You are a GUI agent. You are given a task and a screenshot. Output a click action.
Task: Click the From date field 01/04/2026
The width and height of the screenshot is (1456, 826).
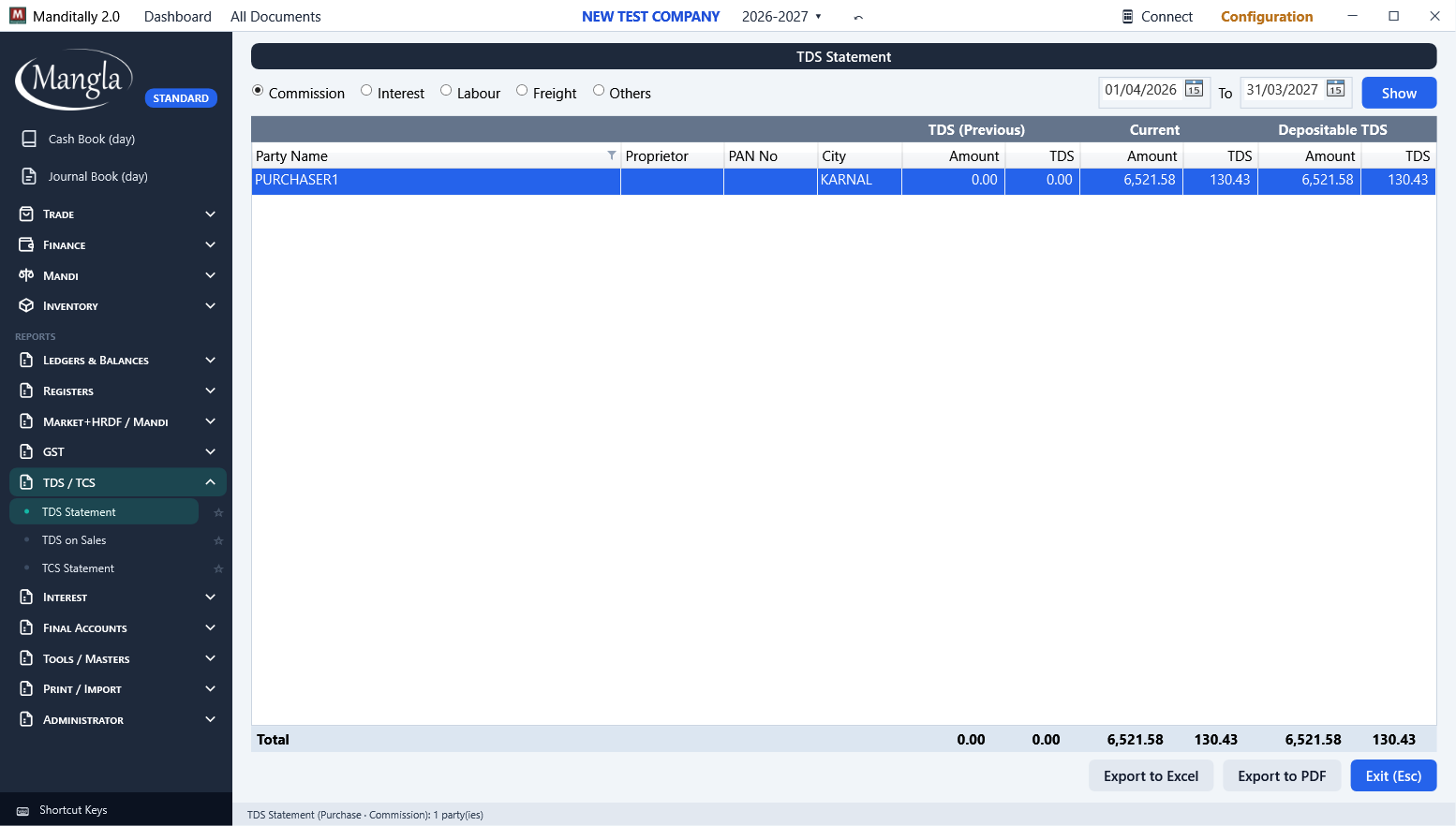tap(1141, 90)
